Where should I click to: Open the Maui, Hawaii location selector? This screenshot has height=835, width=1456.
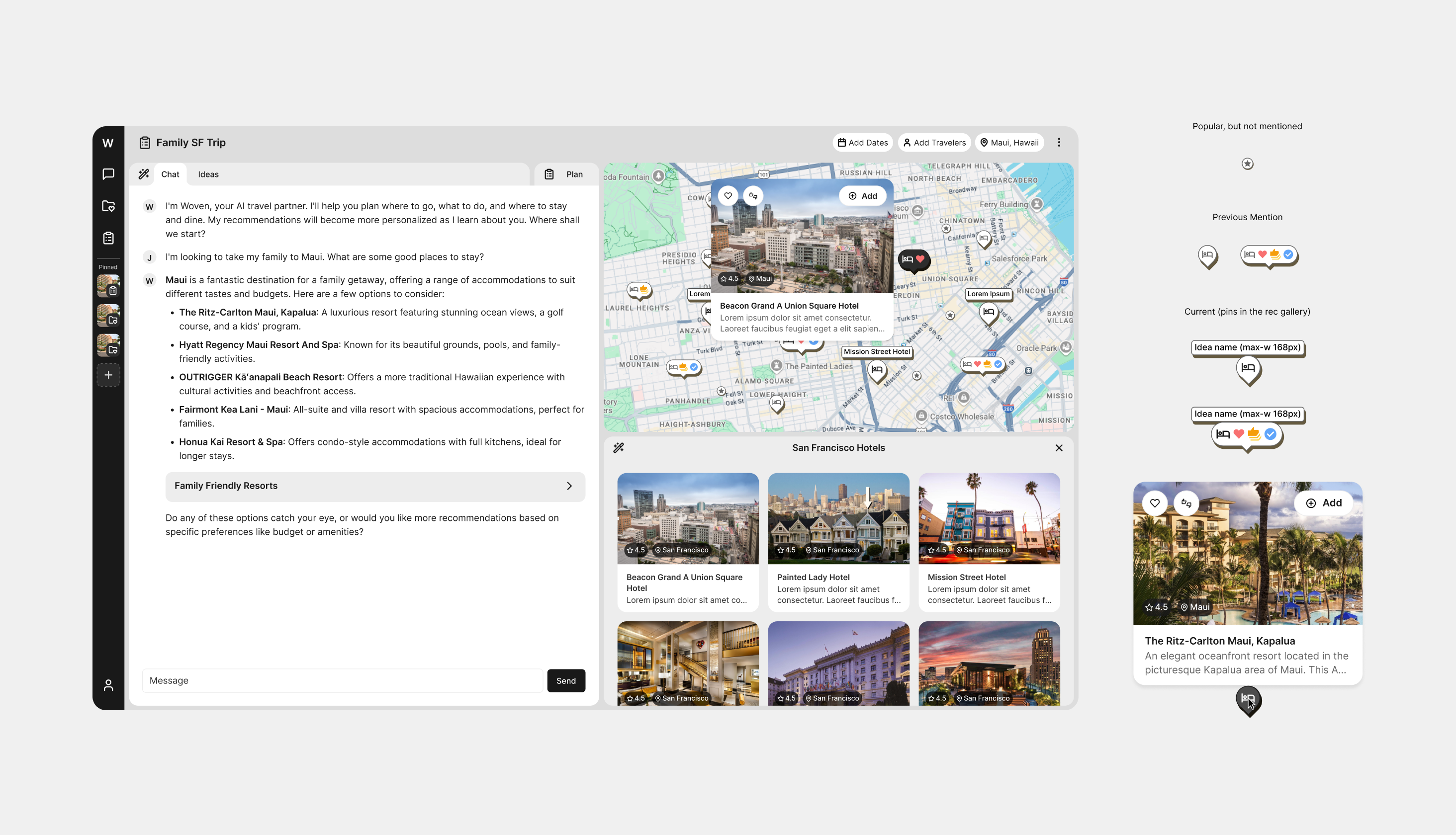point(1009,143)
